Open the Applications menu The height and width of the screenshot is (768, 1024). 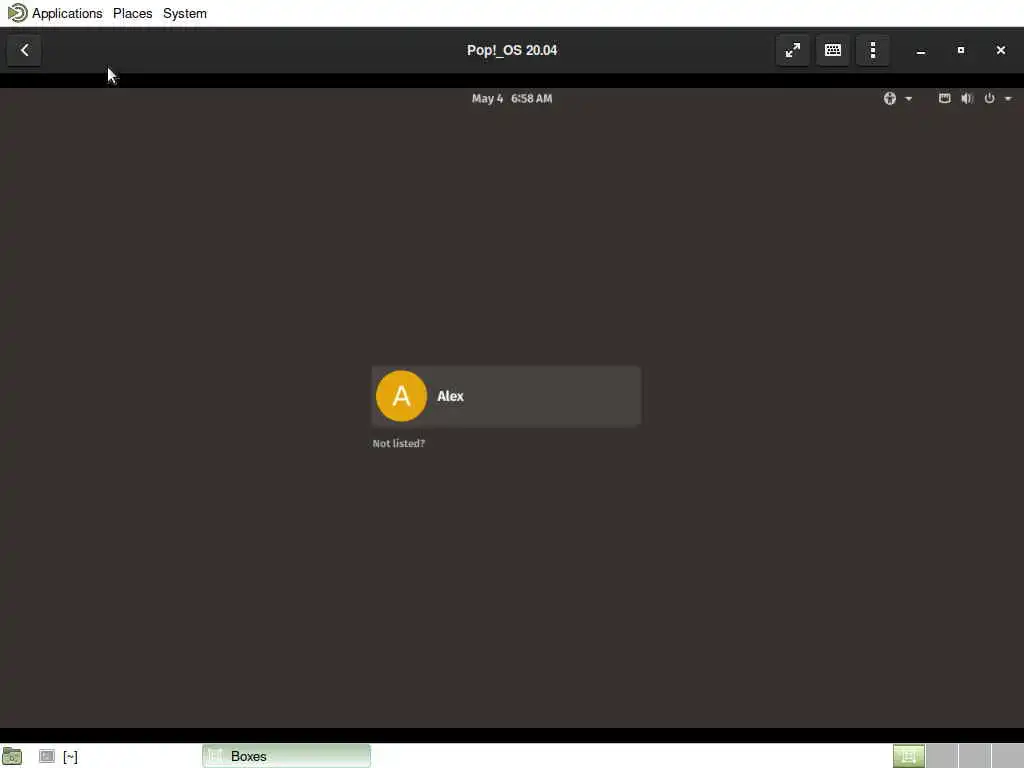click(67, 13)
